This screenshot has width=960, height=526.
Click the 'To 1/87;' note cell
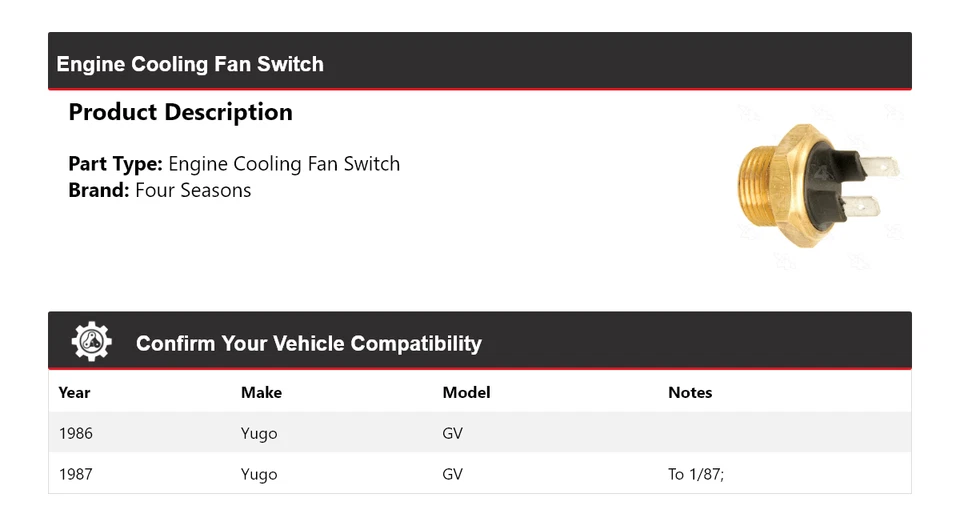pos(696,475)
